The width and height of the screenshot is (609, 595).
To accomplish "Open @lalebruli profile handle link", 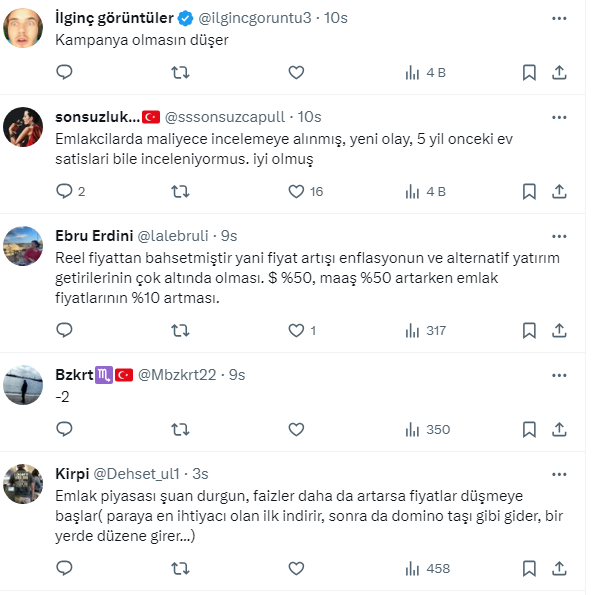I will click(172, 236).
